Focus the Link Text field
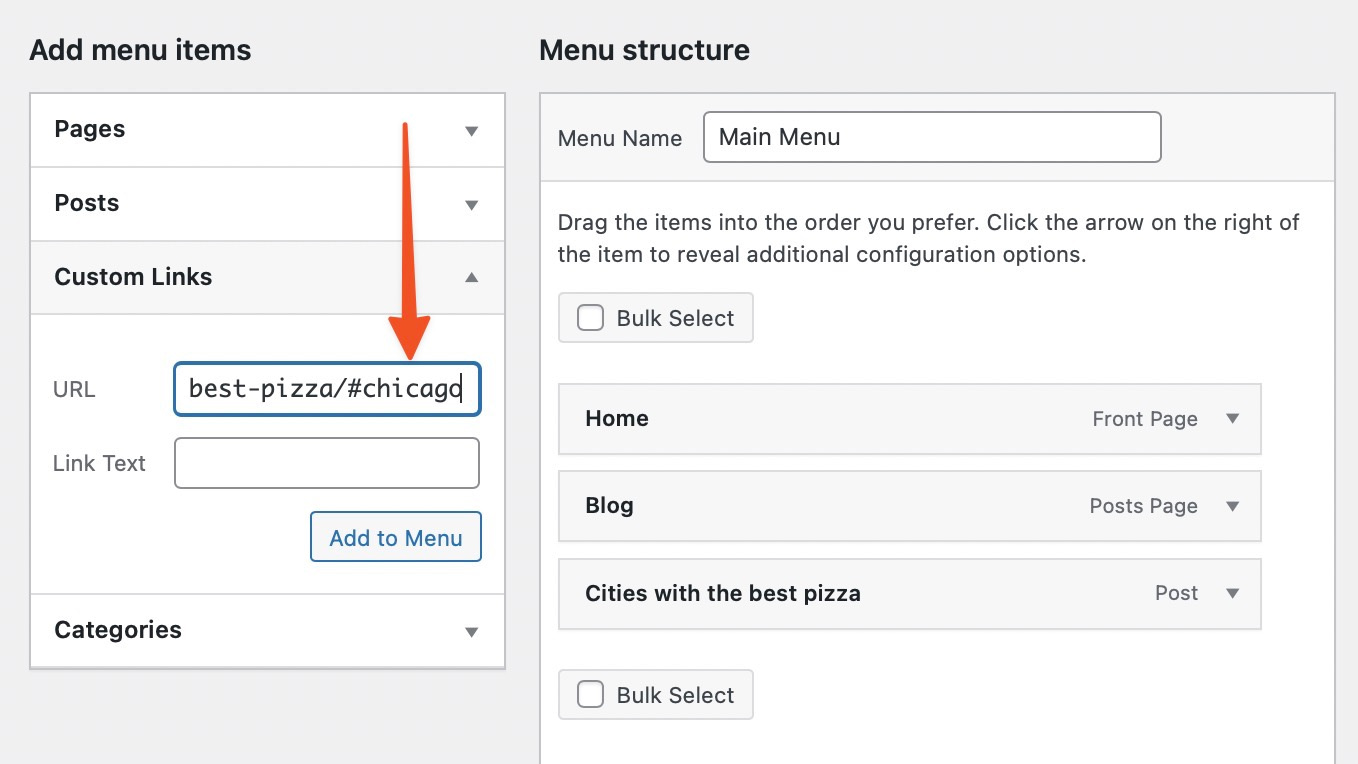The image size is (1358, 764). point(327,462)
